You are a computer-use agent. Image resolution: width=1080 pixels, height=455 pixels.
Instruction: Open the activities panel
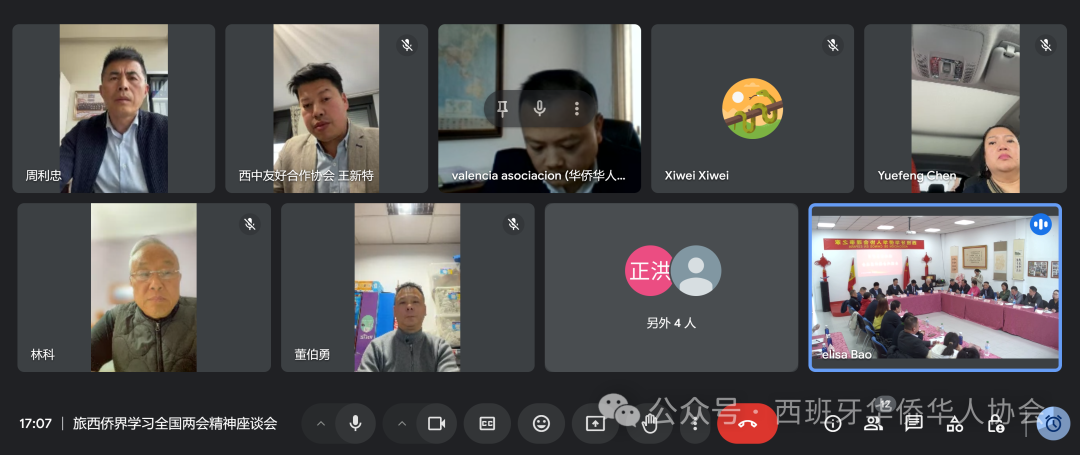pos(955,423)
